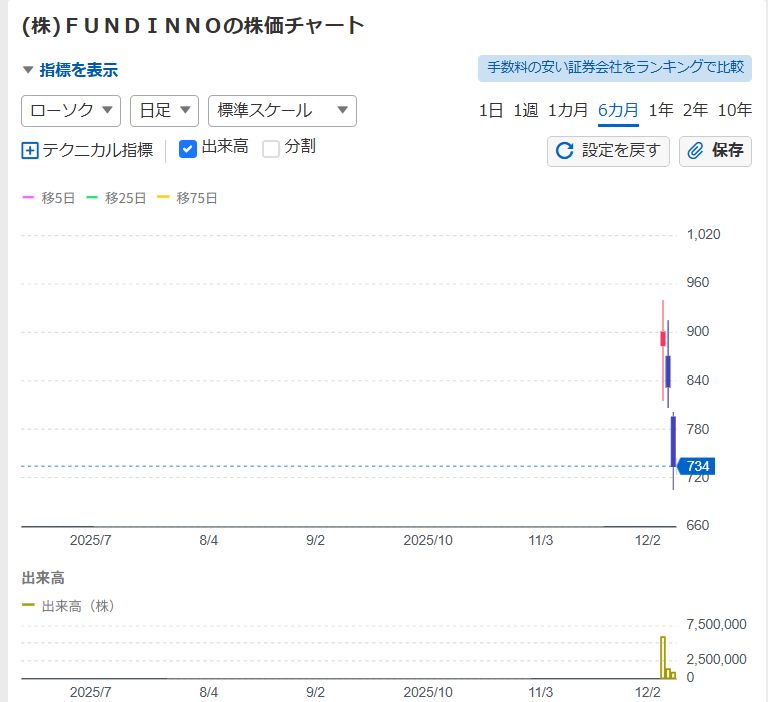The image size is (768, 702).
Task: Click the plus icon beside テクニカル指標
Action: click(x=30, y=151)
